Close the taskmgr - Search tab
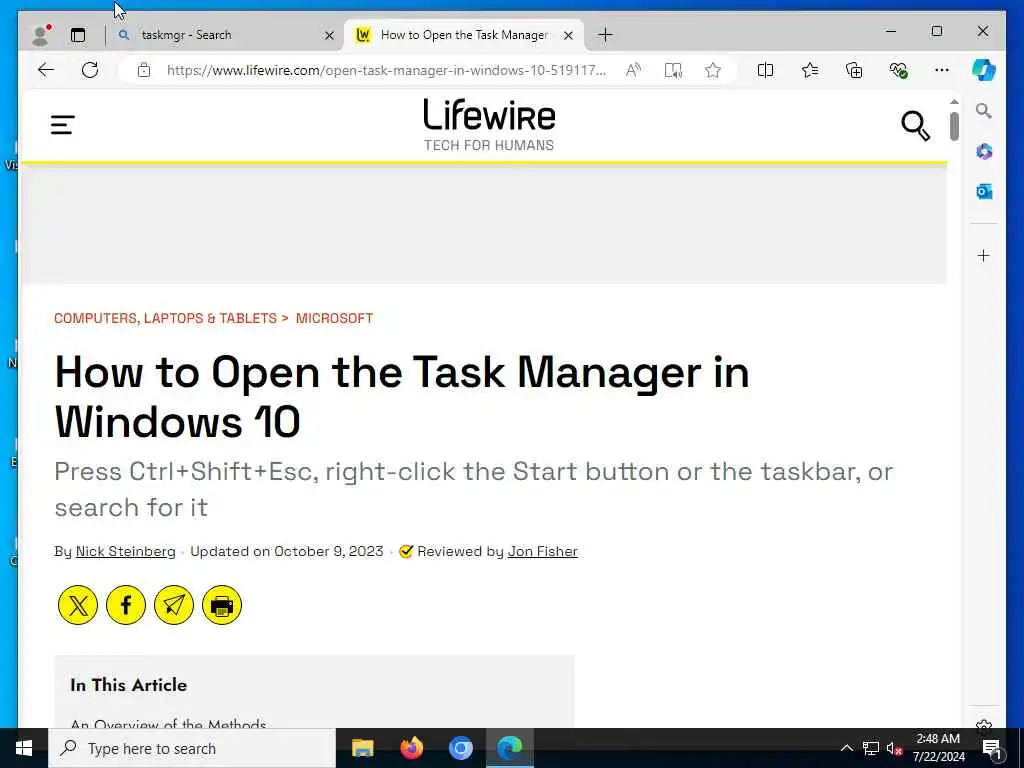The height and width of the screenshot is (768, 1024). click(x=329, y=35)
